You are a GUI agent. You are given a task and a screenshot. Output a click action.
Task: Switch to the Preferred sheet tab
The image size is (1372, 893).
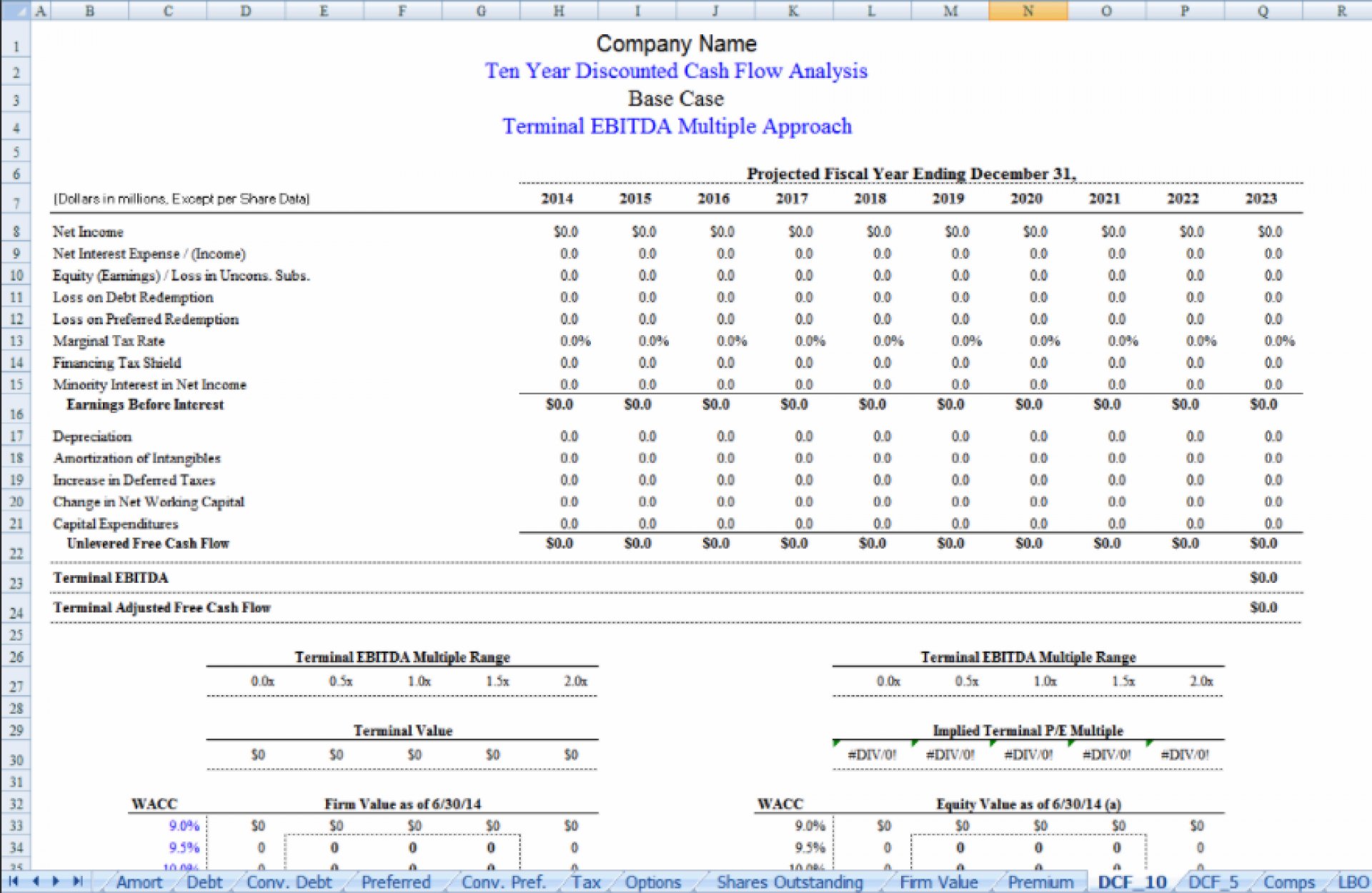pyautogui.click(x=396, y=882)
